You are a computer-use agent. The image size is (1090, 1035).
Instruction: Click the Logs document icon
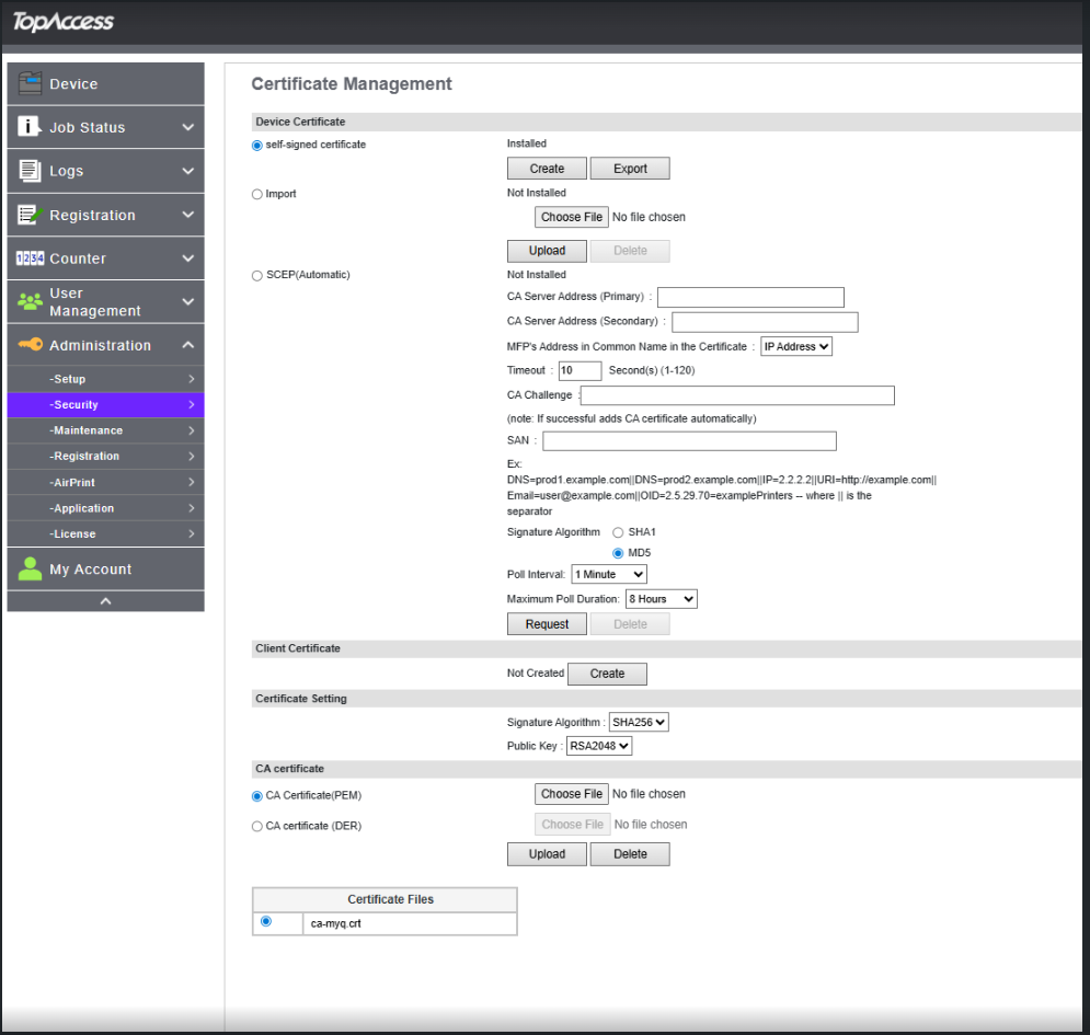pyautogui.click(x=29, y=170)
